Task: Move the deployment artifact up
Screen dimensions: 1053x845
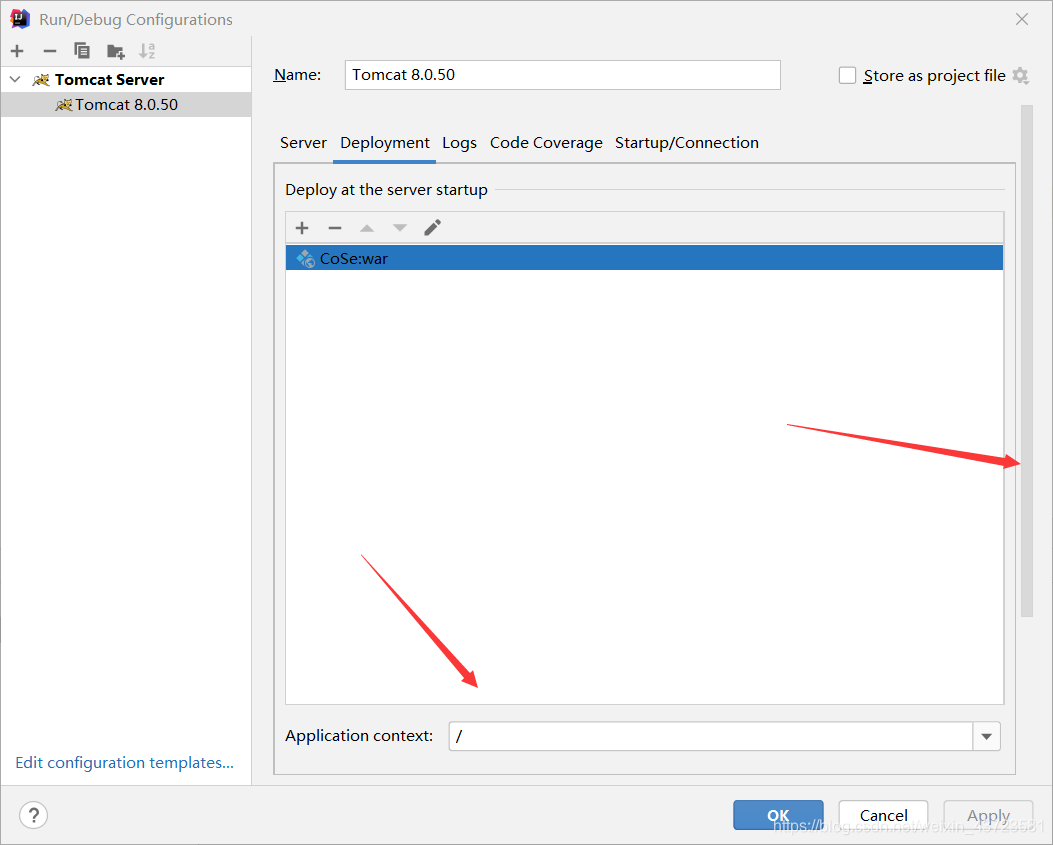Action: coord(367,228)
